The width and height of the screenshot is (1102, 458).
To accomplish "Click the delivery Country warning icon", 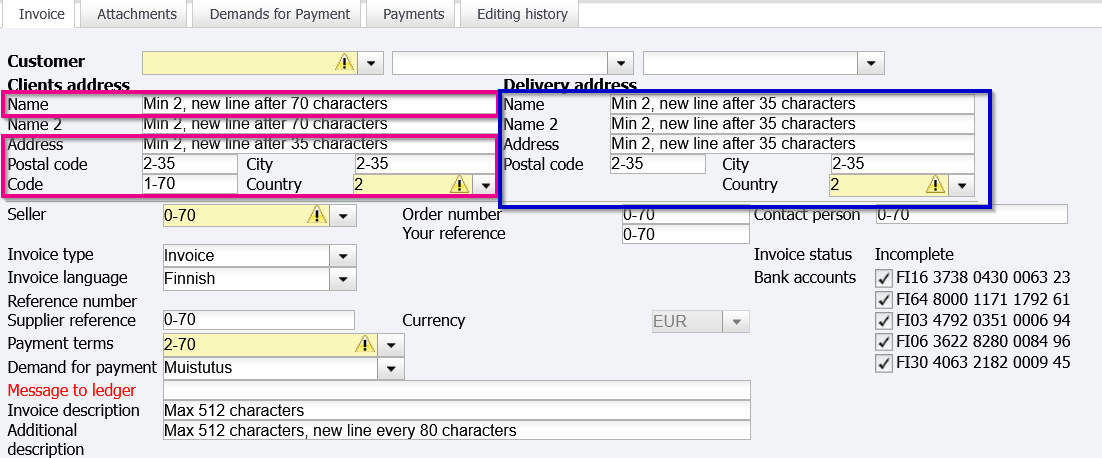I will click(935, 185).
